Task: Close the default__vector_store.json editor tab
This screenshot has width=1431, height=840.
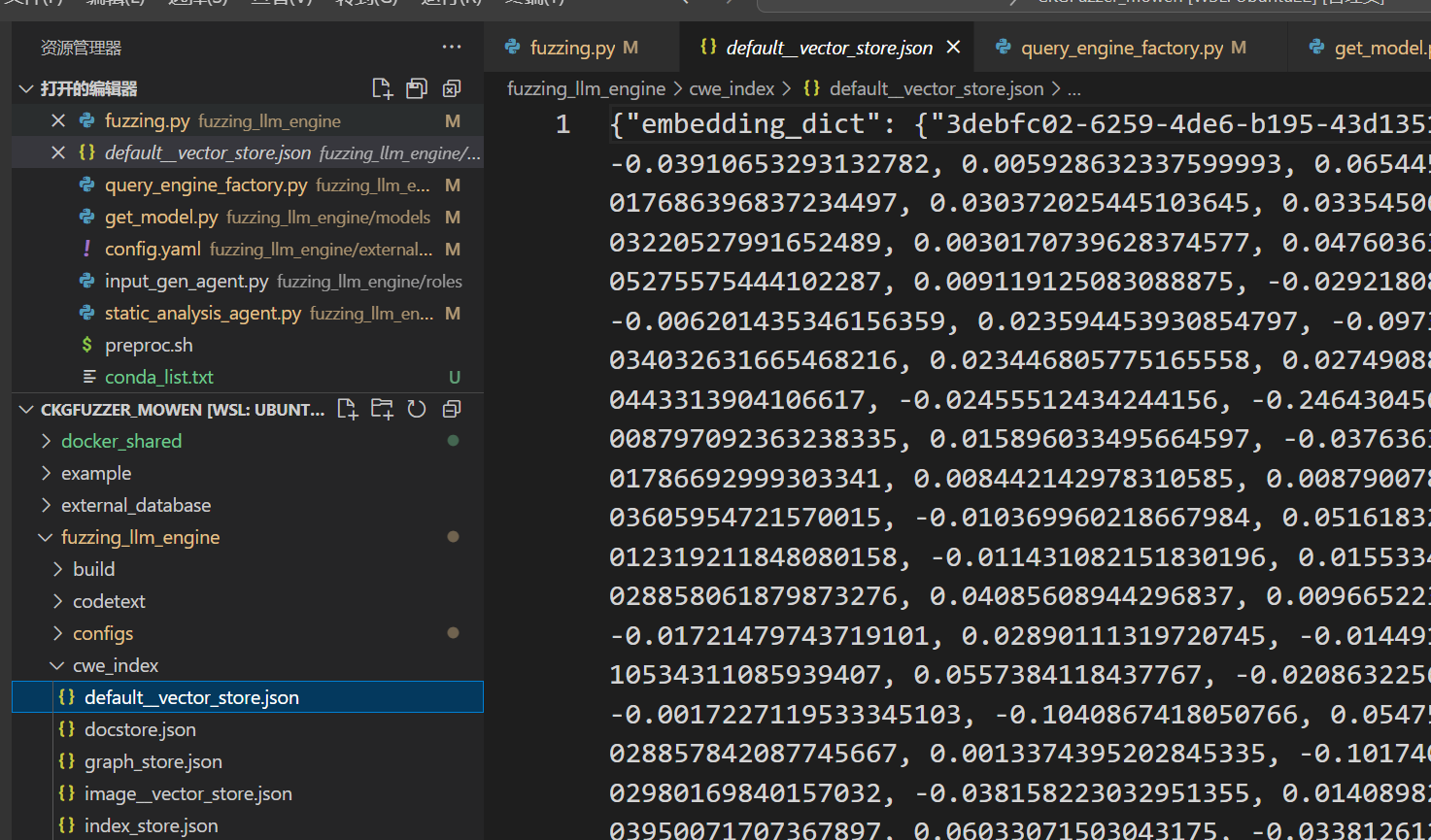Action: click(953, 47)
